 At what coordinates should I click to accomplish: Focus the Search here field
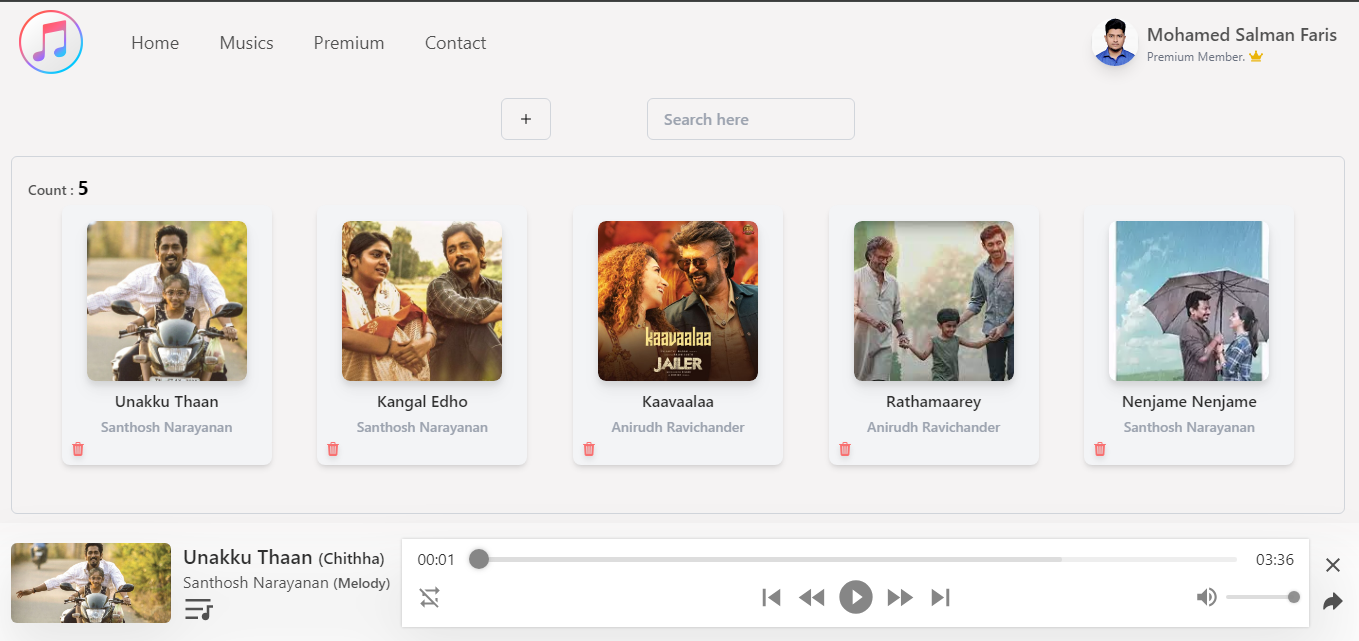[751, 119]
